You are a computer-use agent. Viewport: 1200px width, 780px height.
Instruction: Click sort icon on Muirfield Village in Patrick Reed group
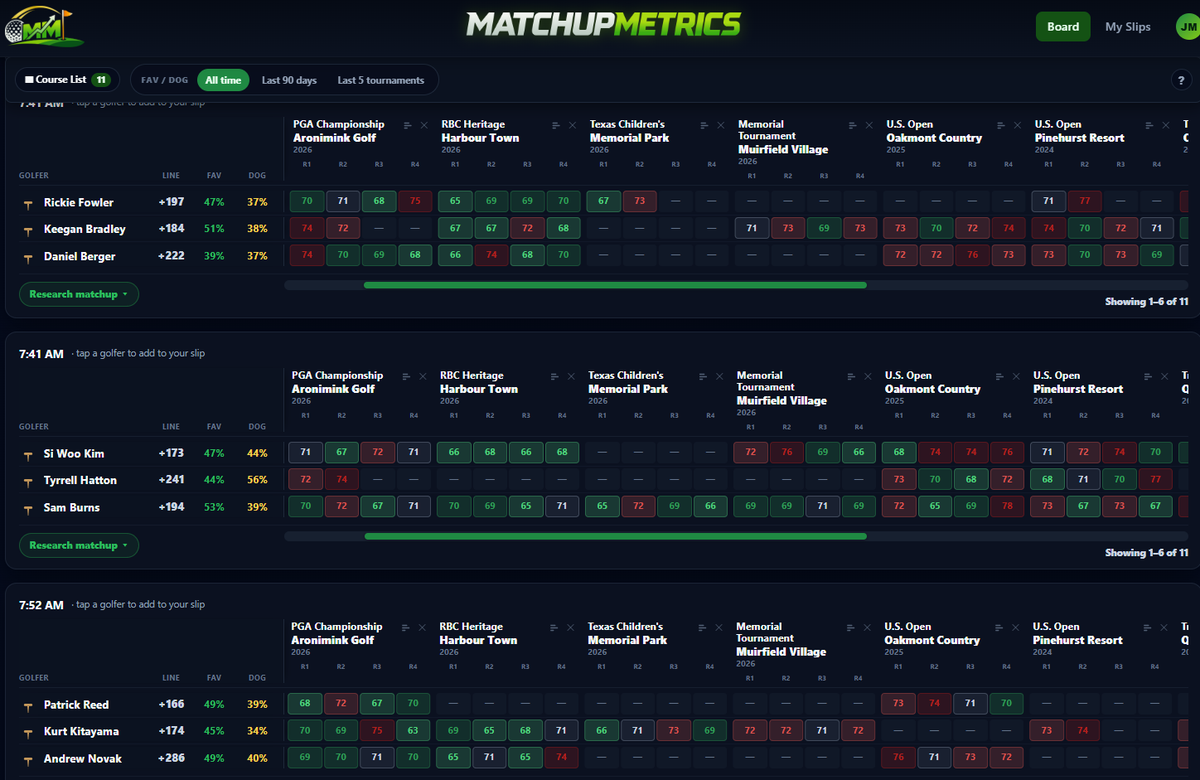[x=852, y=627]
